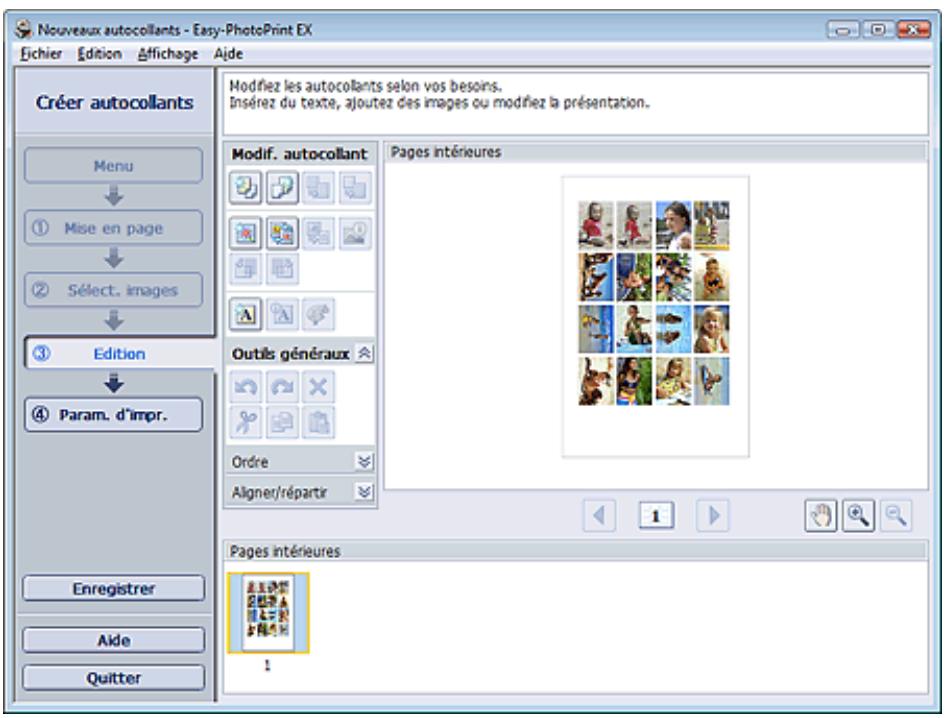Click the zoom in magnifier
Viewport: 945px width, 718px height.
point(858,515)
